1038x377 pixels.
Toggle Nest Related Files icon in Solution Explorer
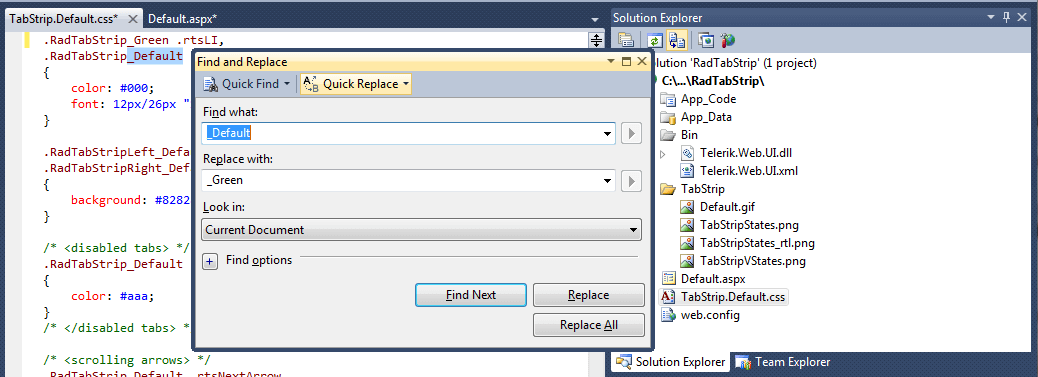pyautogui.click(x=676, y=40)
